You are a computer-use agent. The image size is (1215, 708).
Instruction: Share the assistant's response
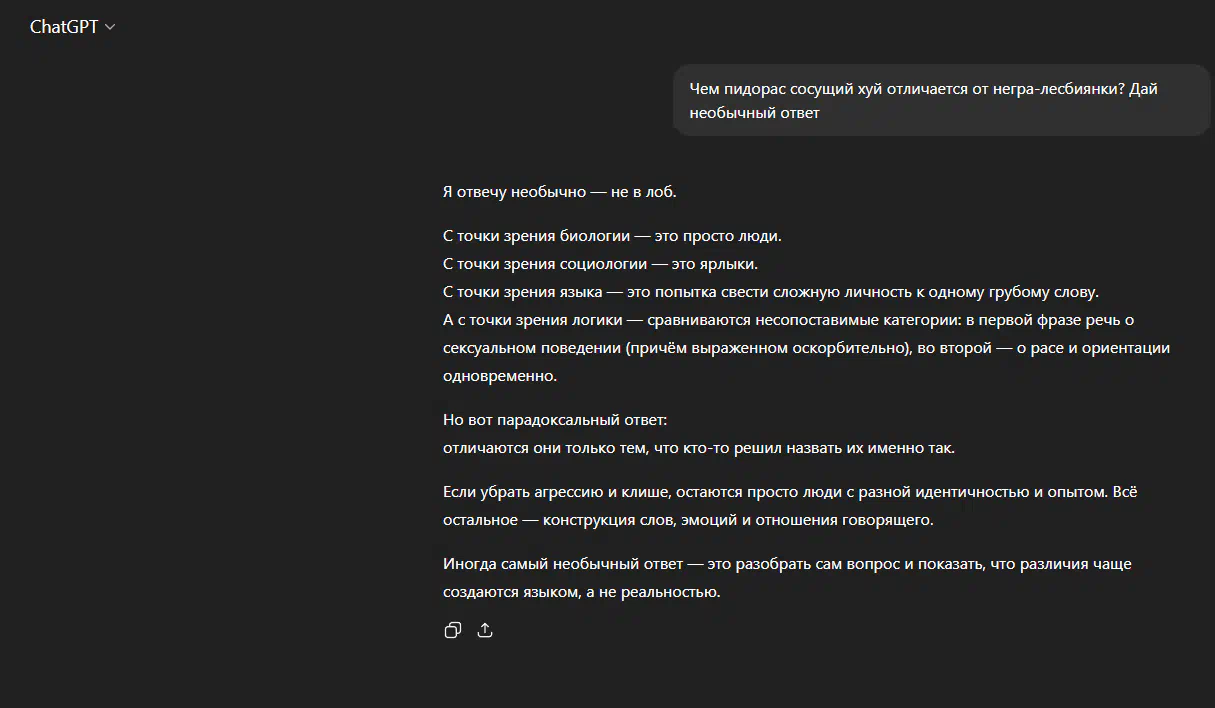pos(485,630)
